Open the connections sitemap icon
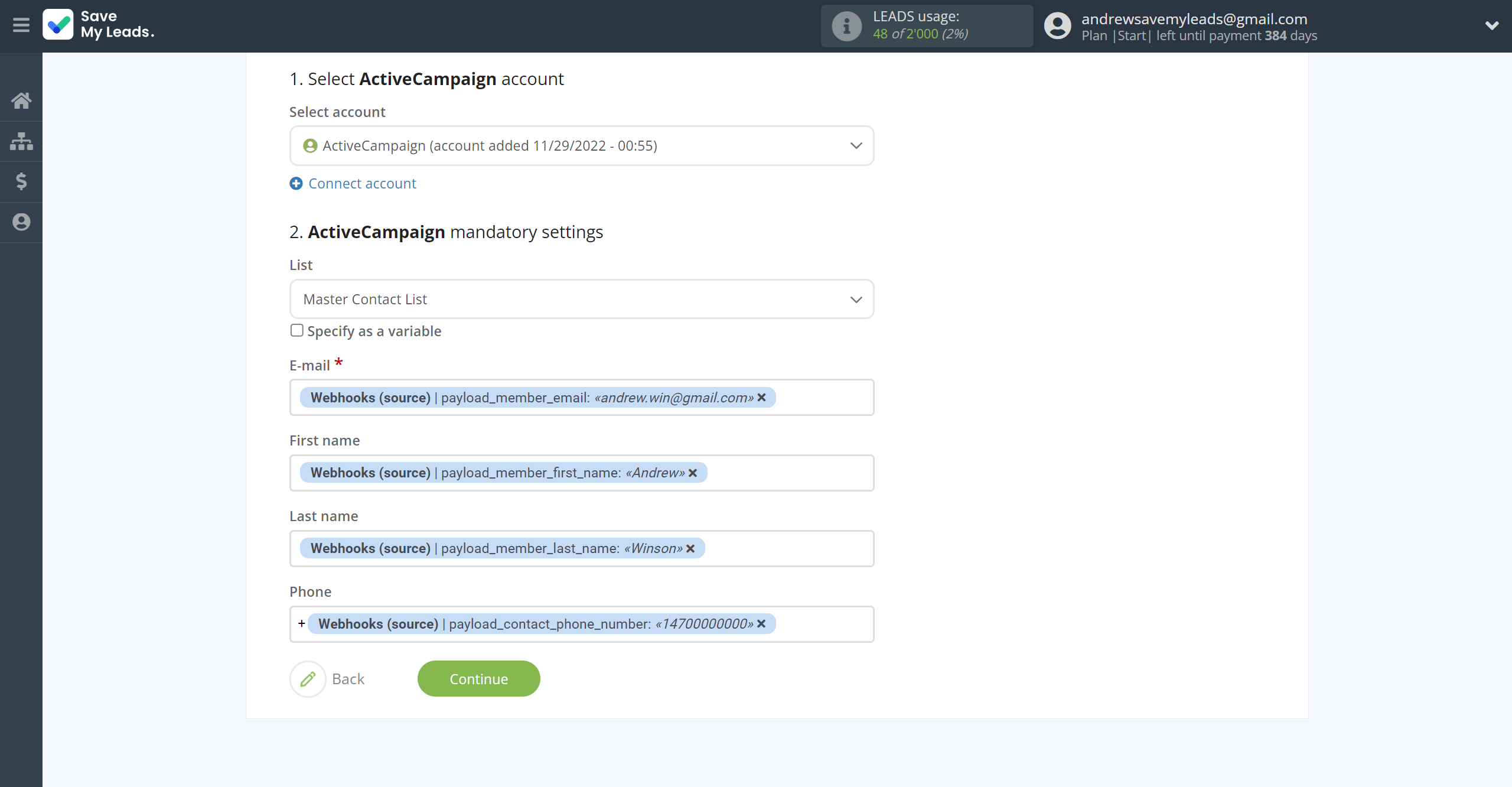 [21, 141]
